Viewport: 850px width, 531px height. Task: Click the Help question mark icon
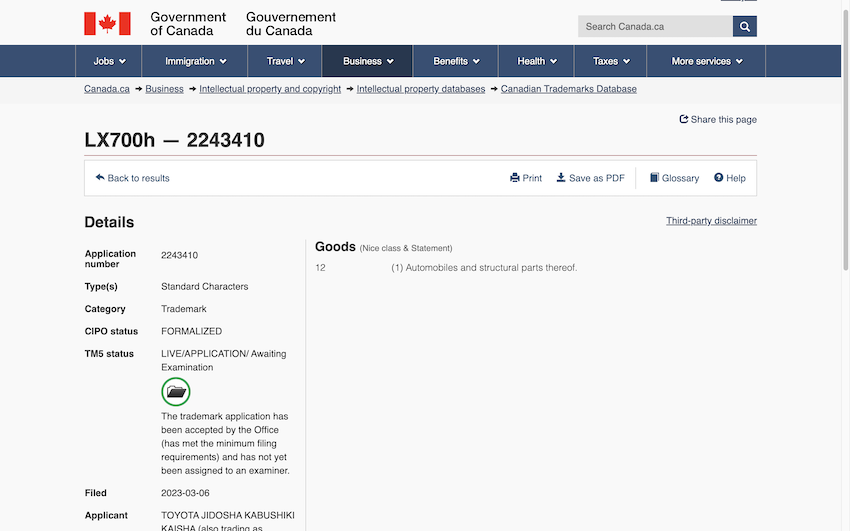pos(718,178)
